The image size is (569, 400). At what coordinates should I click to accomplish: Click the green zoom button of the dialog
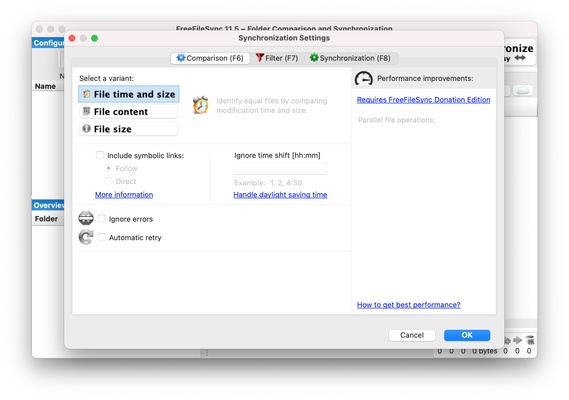(x=94, y=38)
